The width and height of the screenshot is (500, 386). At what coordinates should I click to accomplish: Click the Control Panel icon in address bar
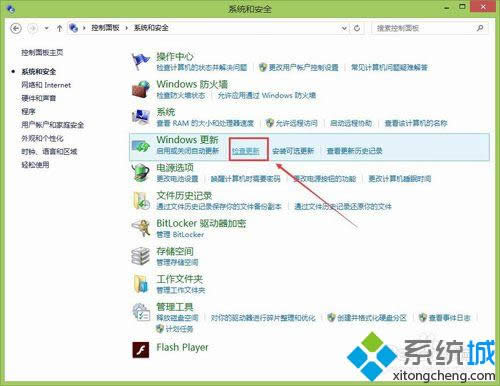click(73, 28)
